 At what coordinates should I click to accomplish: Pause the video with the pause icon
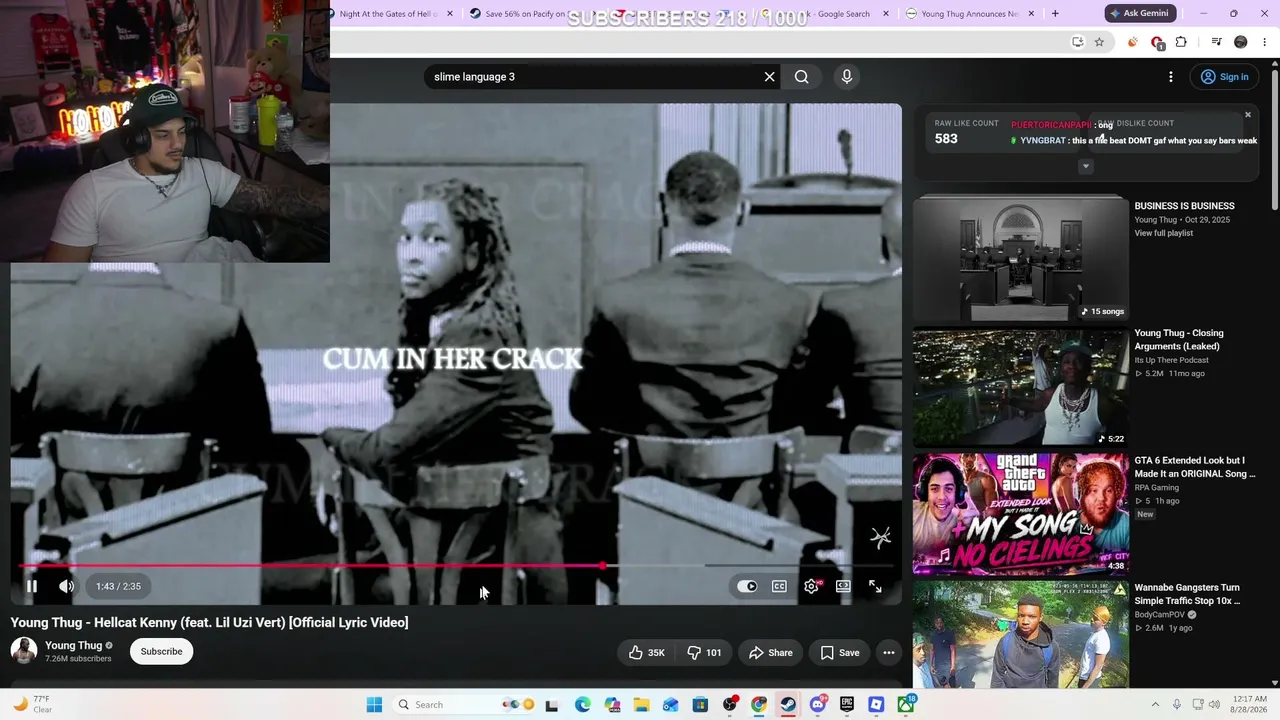(x=31, y=586)
